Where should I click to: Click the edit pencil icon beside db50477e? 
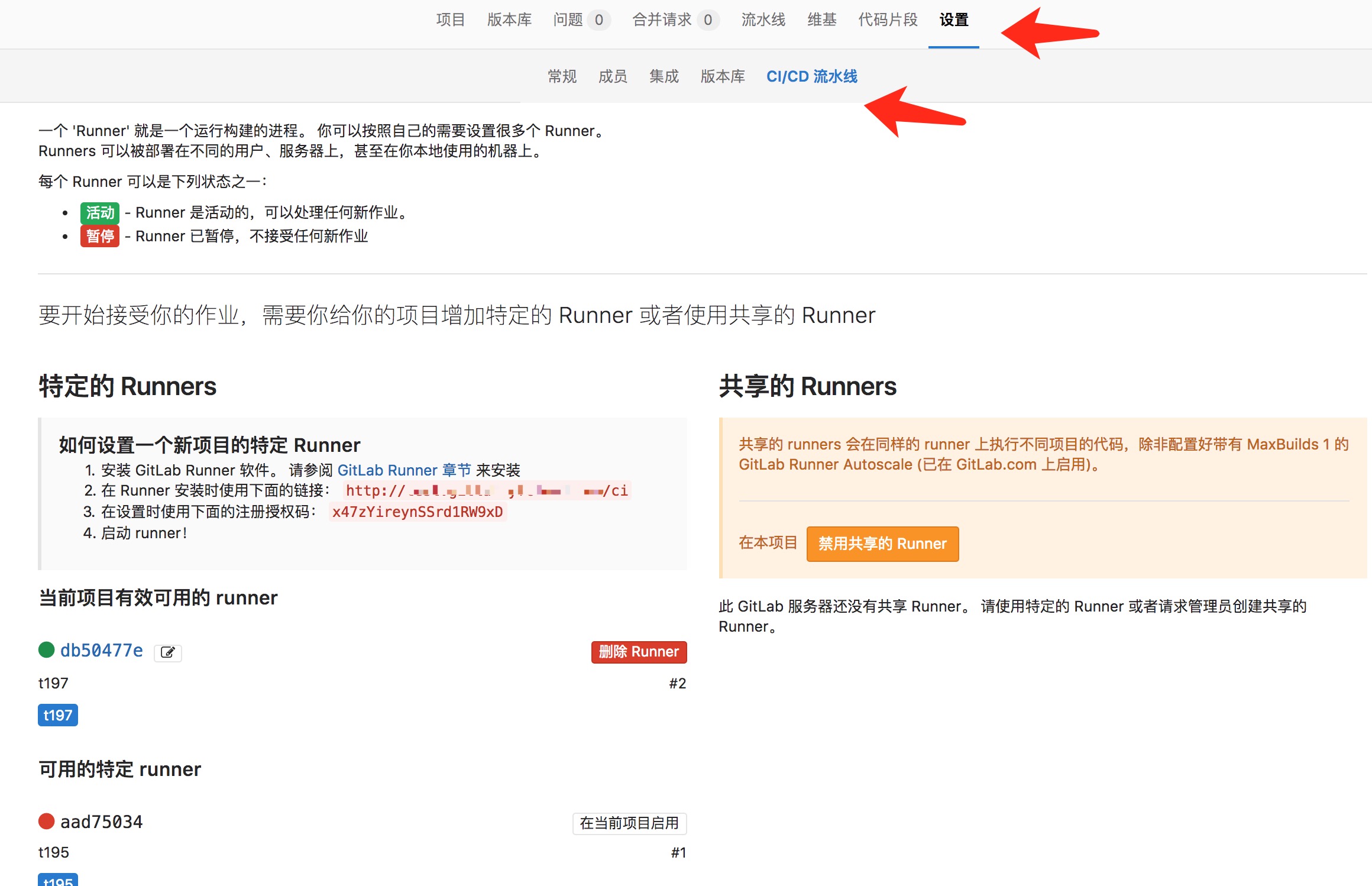coord(168,652)
